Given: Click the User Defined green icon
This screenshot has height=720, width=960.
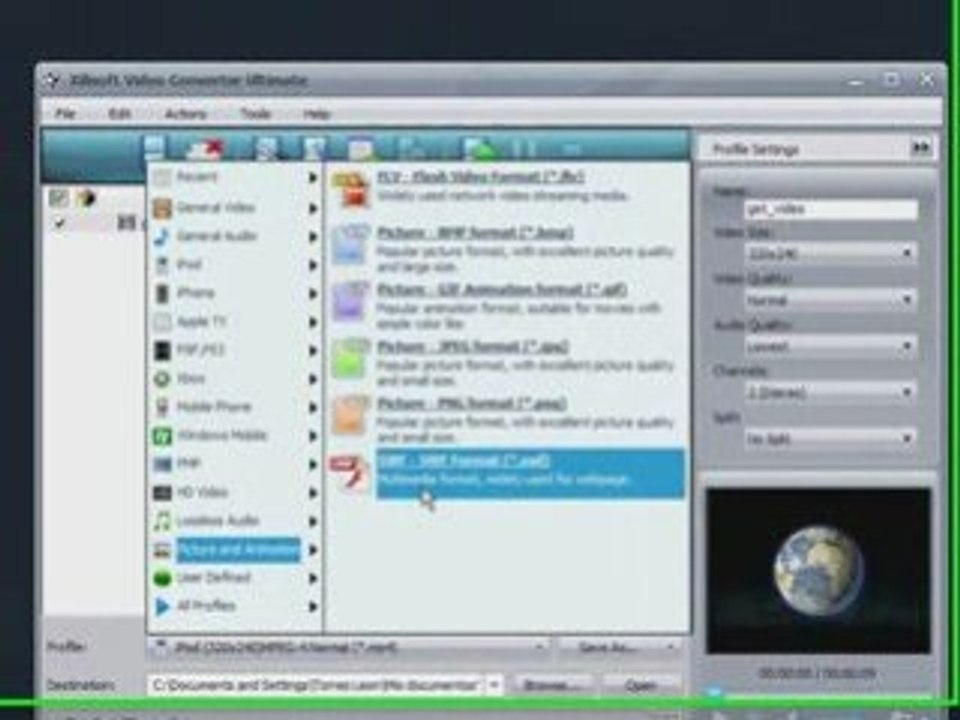Looking at the screenshot, I should [x=162, y=578].
